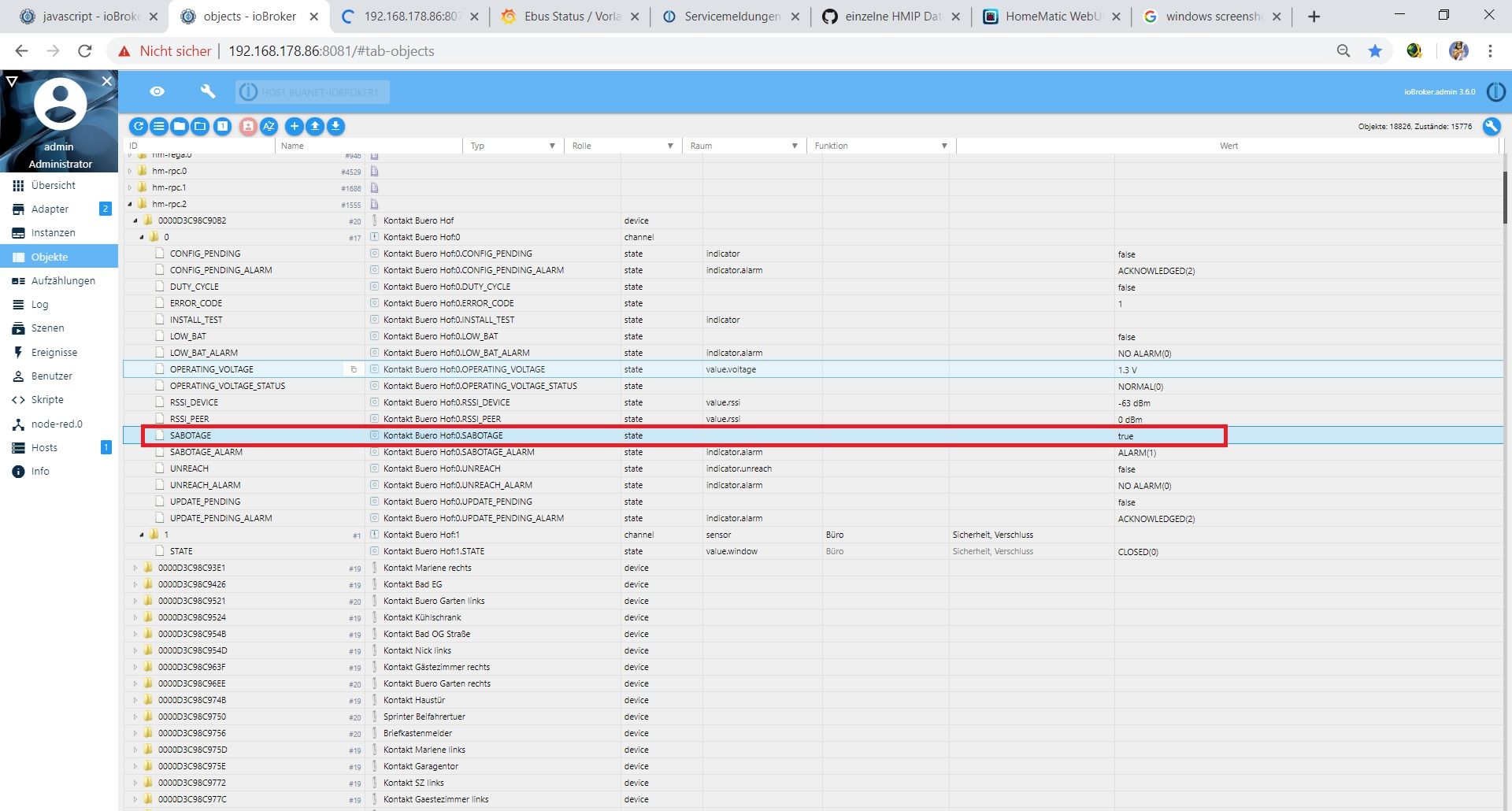The image size is (1512, 811).
Task: Open column settings wrench next to object count
Action: [1491, 126]
